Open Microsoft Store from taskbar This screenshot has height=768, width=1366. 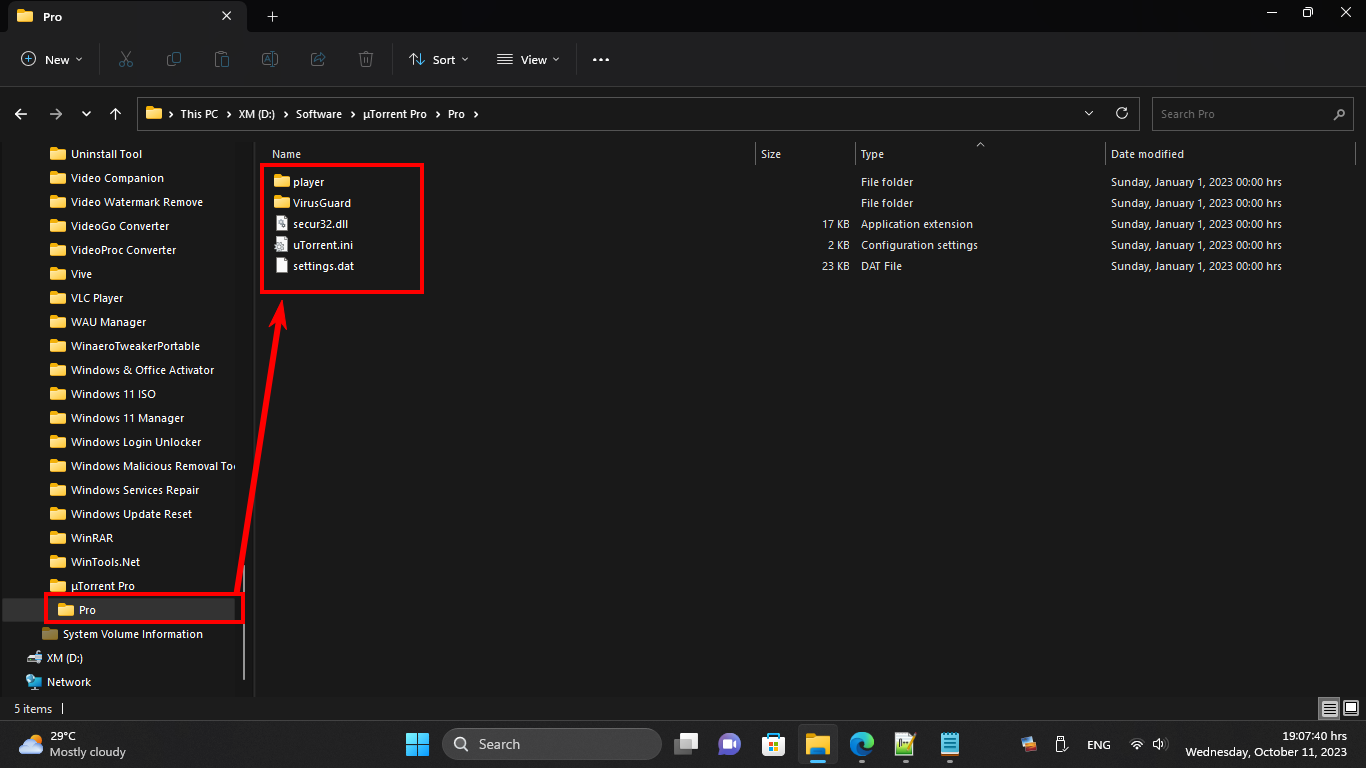(773, 744)
